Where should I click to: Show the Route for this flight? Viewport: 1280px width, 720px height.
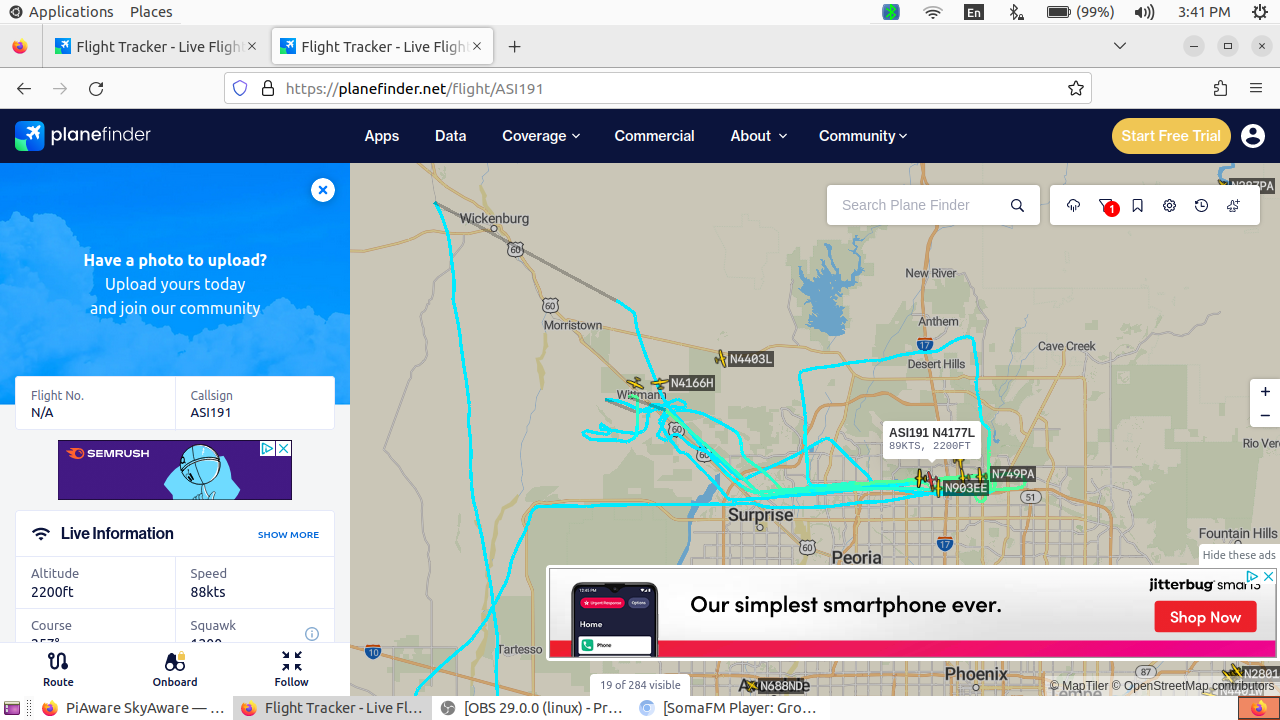tap(58, 670)
